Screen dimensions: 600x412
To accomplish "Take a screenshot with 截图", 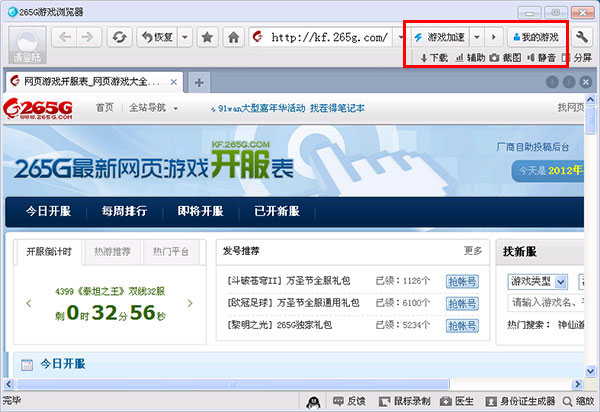I will 505,58.
